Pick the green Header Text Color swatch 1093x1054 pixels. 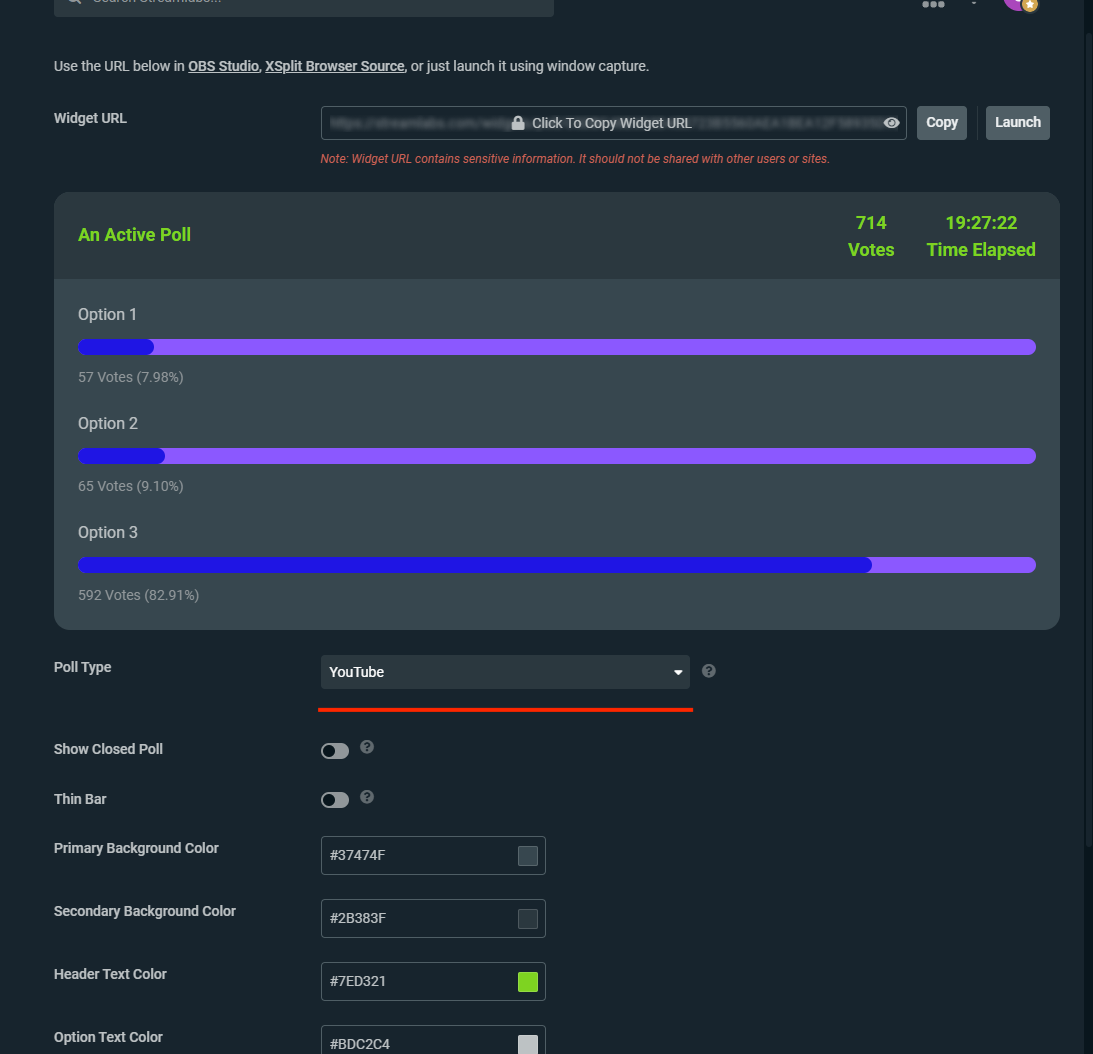coord(527,981)
